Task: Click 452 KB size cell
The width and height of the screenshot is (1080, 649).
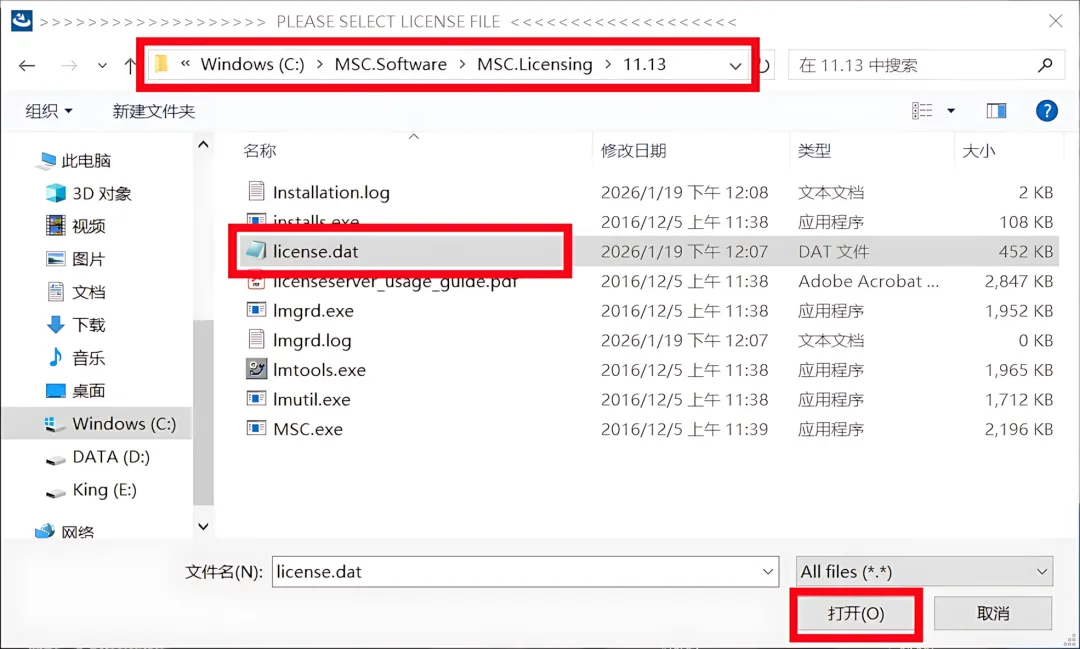Action: (x=1026, y=251)
